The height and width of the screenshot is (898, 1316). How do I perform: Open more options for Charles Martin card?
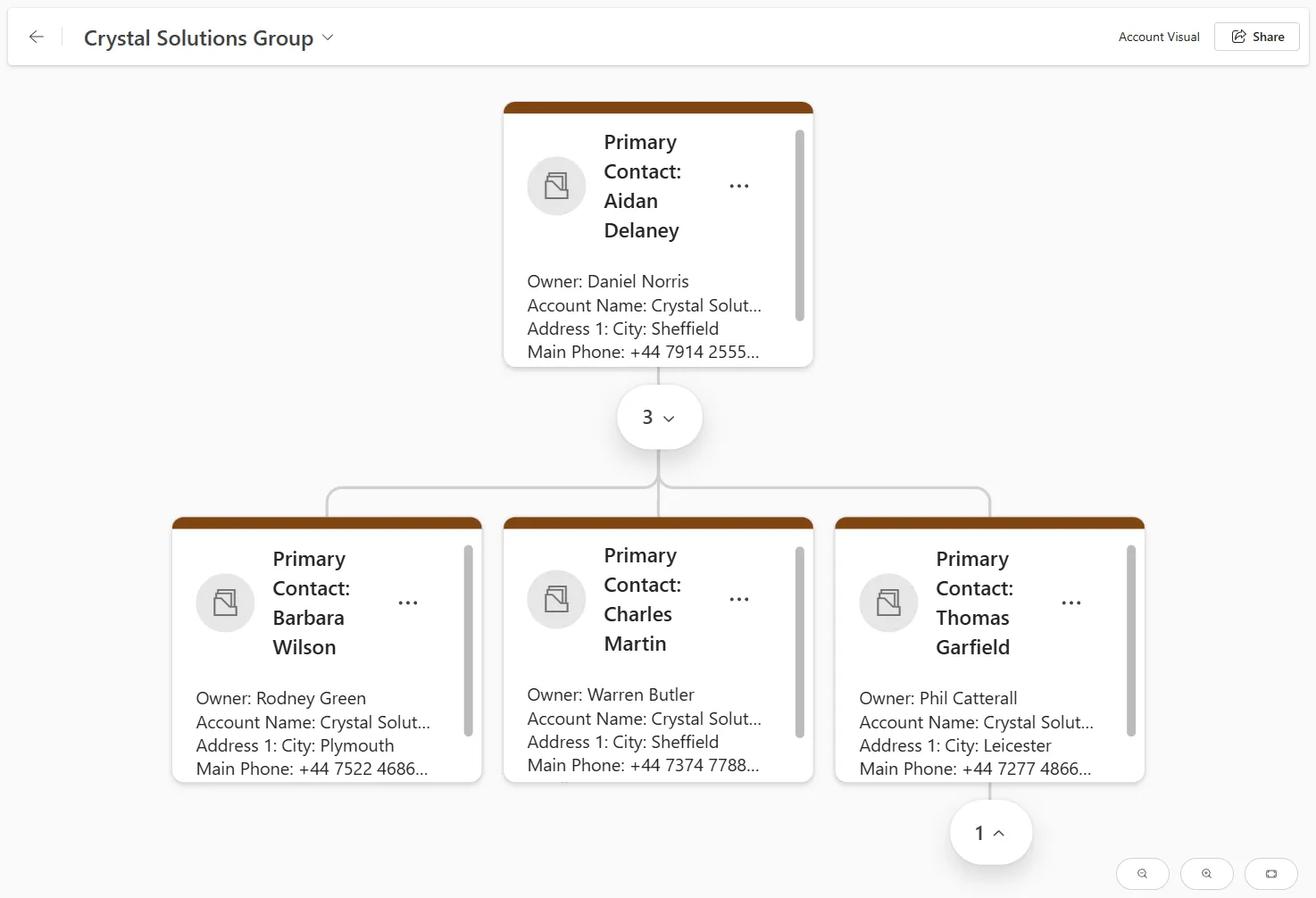pyautogui.click(x=738, y=599)
